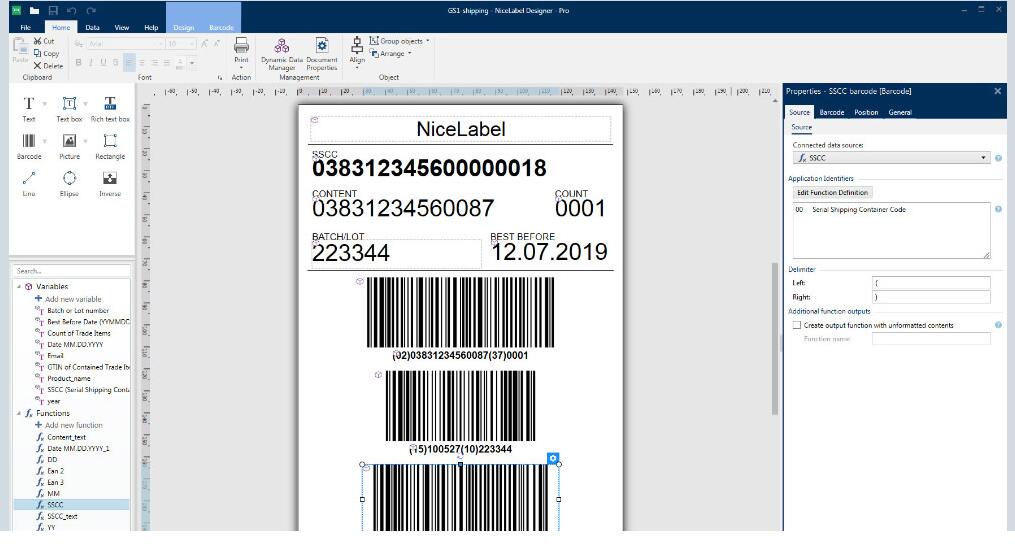Viewport: 1015px width, 553px height.
Task: Click the Undo icon in title bar
Action: click(x=72, y=10)
